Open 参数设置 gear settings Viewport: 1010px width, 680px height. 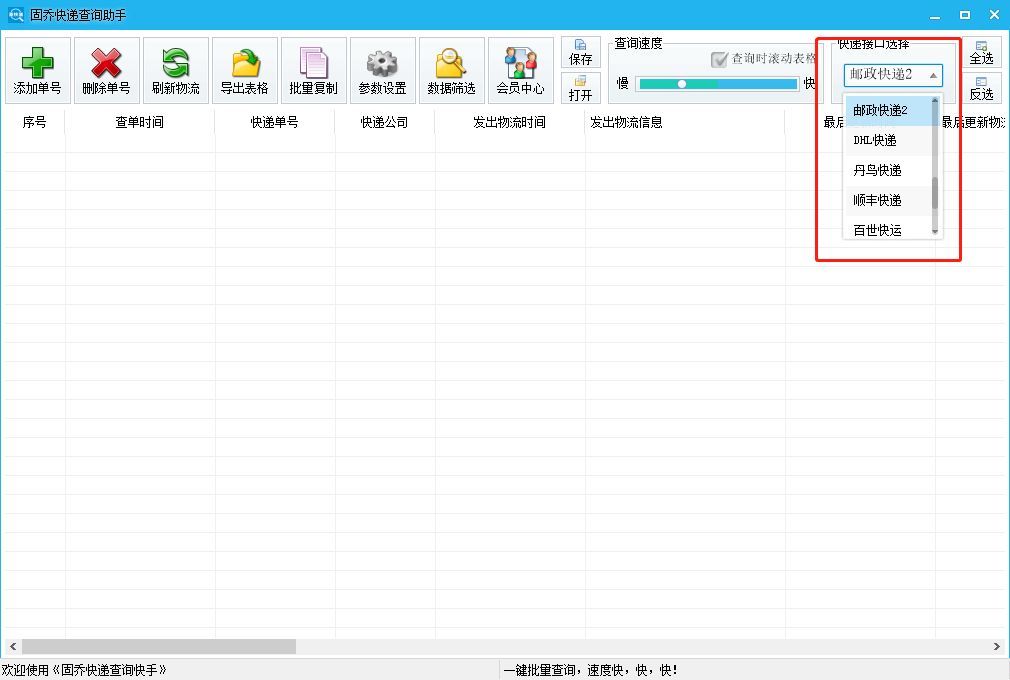coord(383,70)
